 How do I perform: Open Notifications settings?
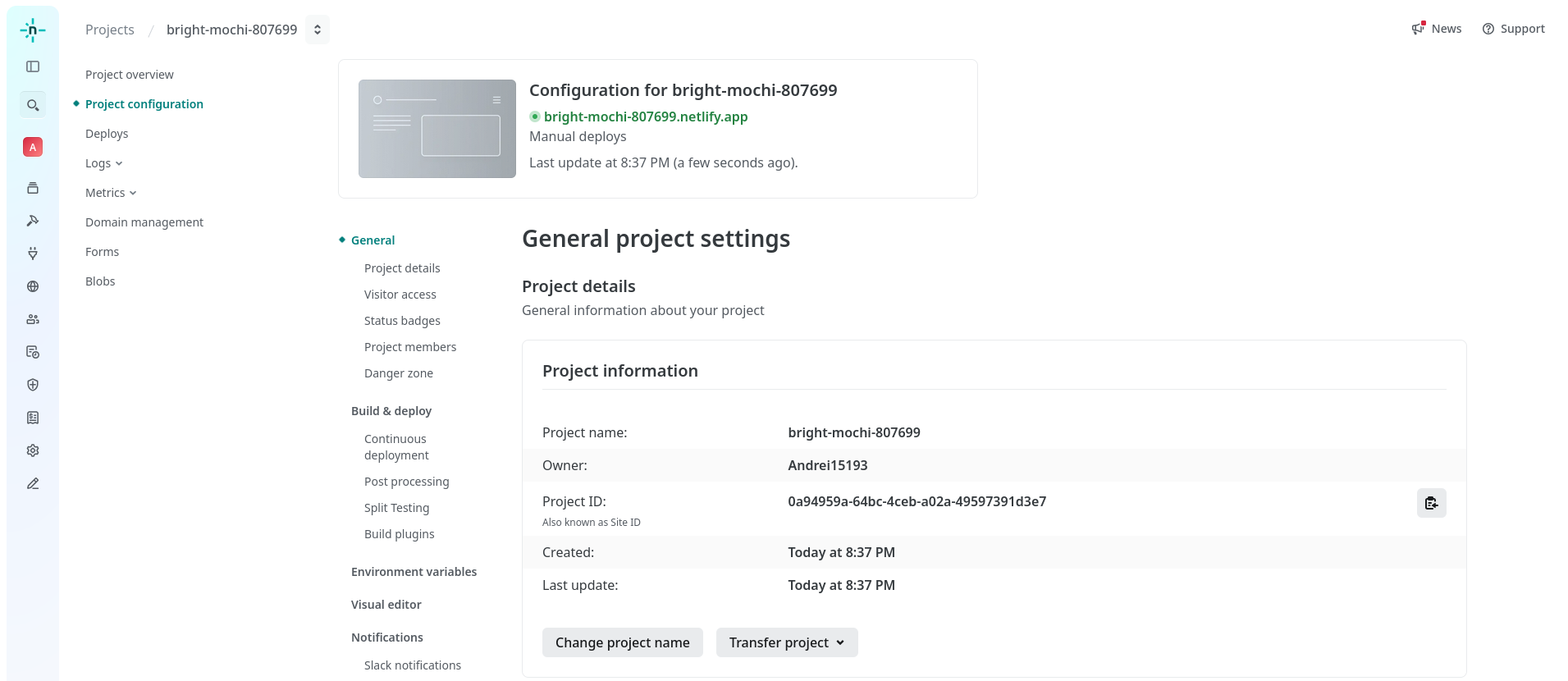click(387, 638)
